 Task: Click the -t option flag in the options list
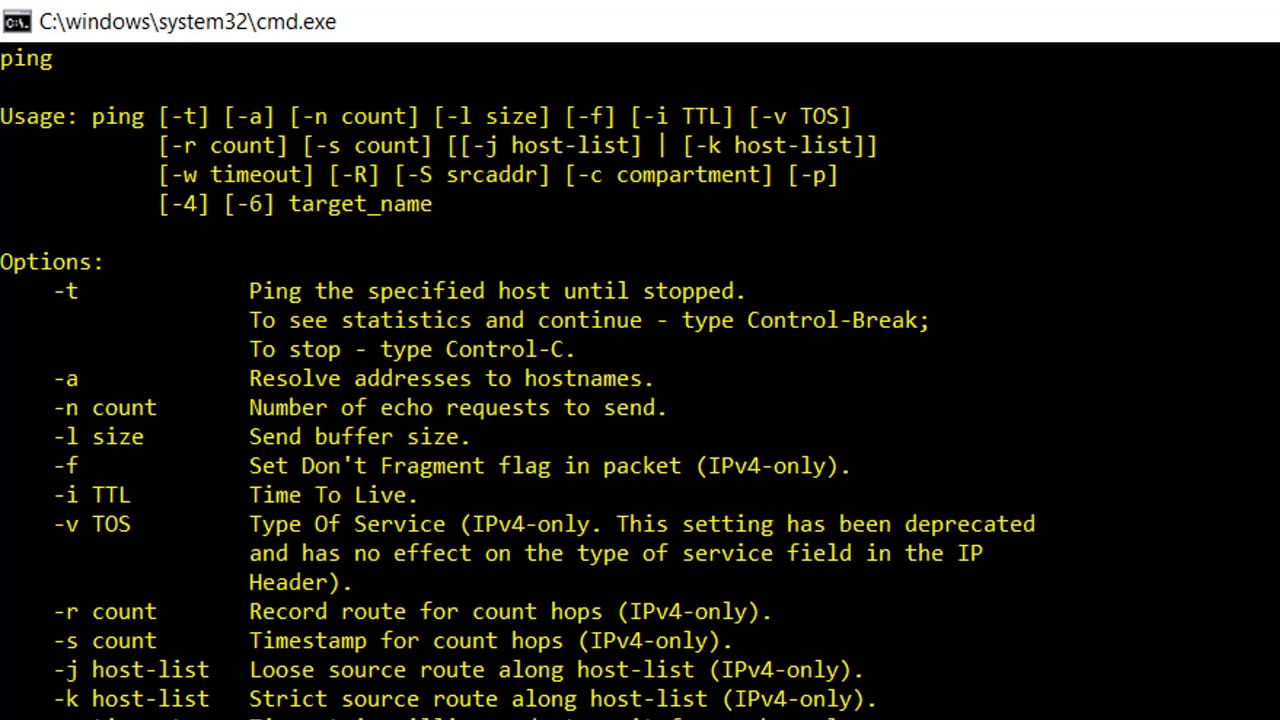66,291
